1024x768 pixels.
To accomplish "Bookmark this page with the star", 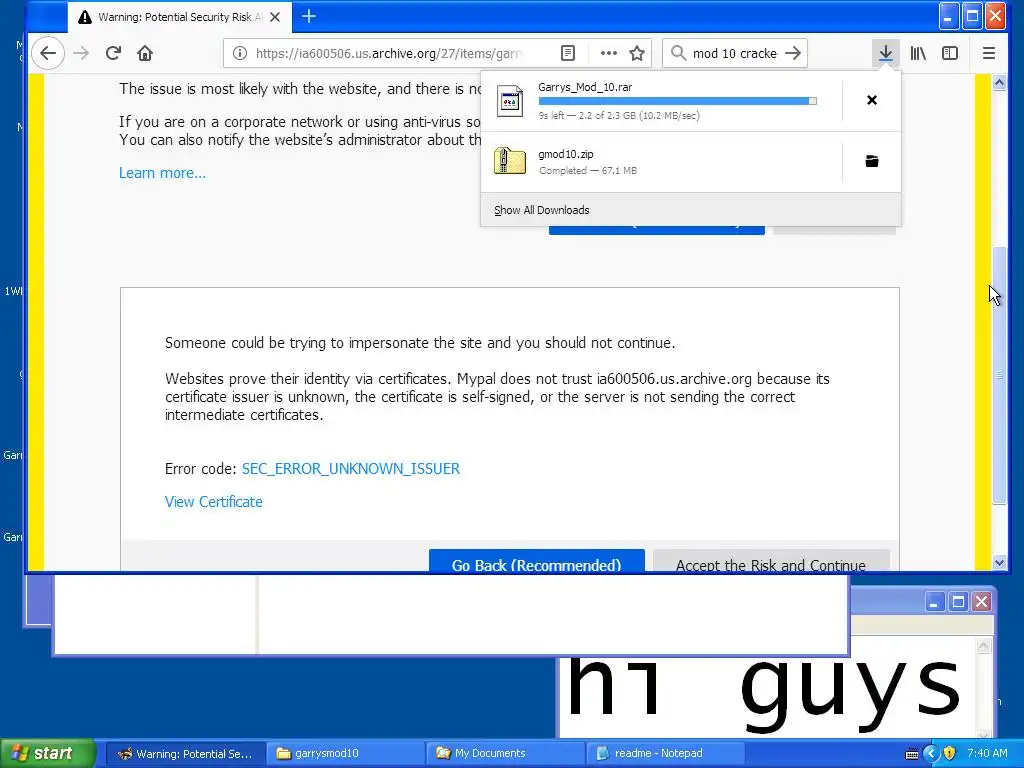I will point(637,53).
